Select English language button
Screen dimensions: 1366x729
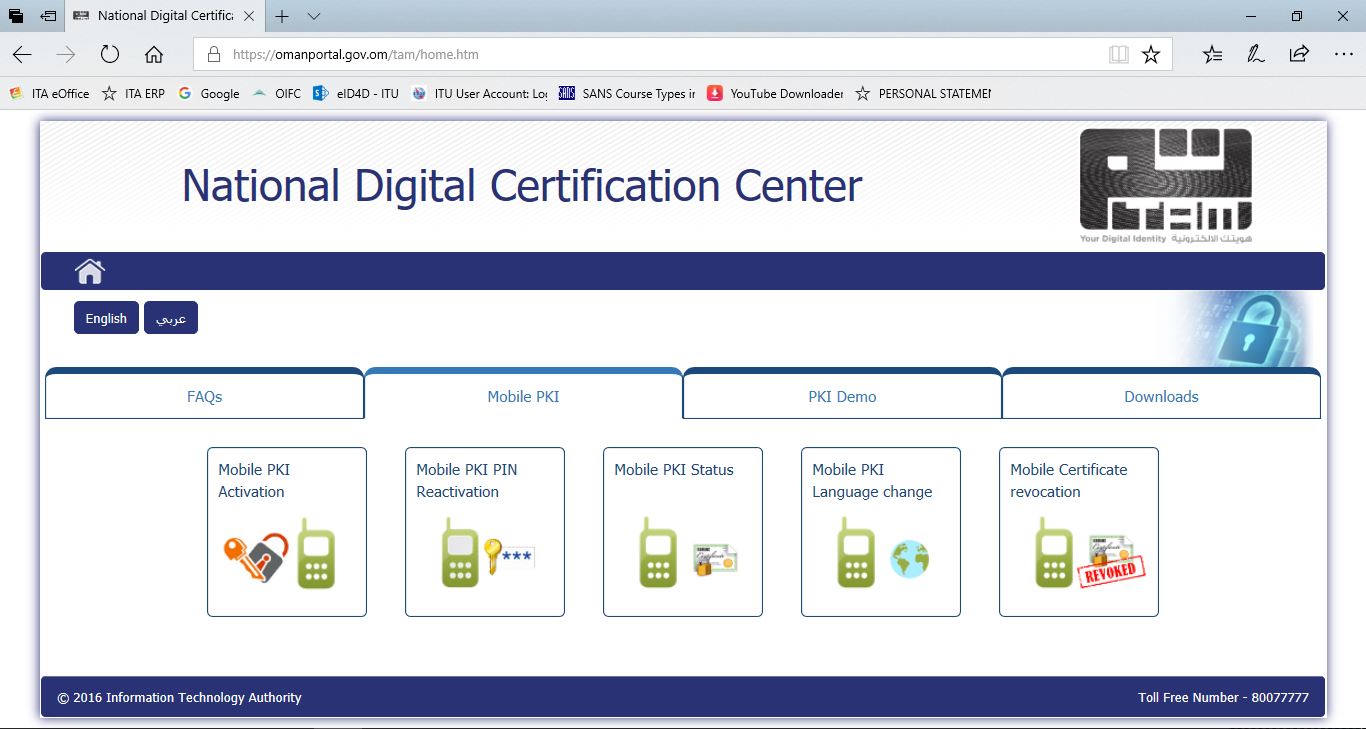coord(106,318)
